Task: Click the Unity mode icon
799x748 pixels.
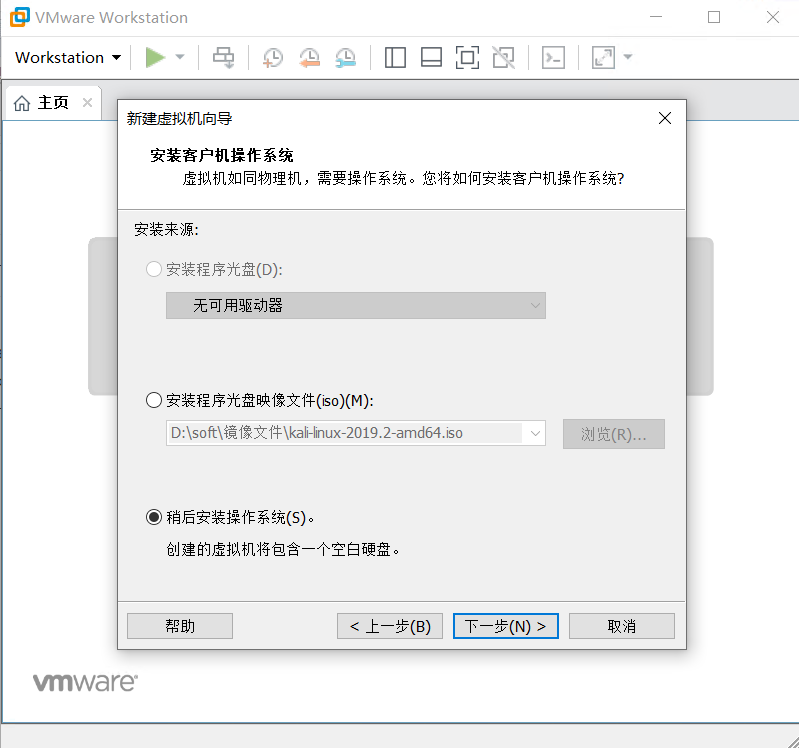Action: [503, 58]
